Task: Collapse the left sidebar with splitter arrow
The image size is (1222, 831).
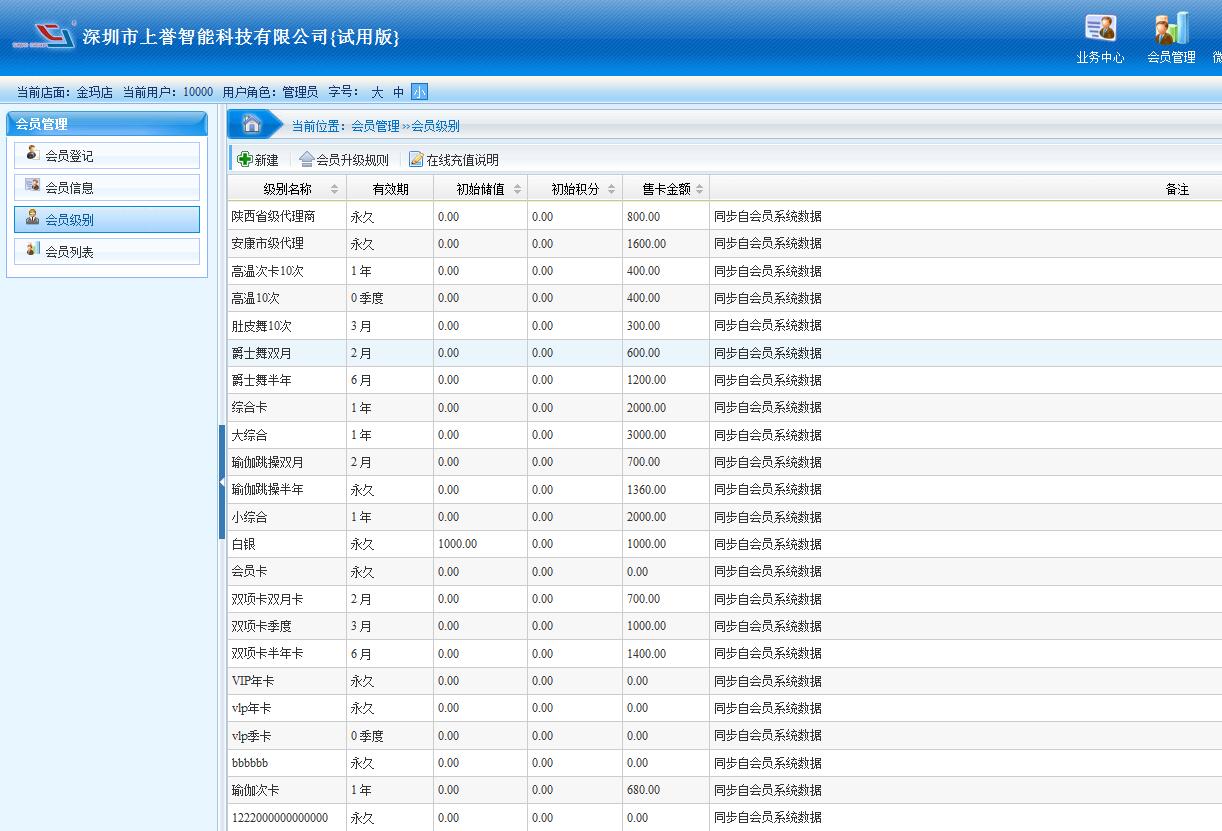Action: (222, 482)
